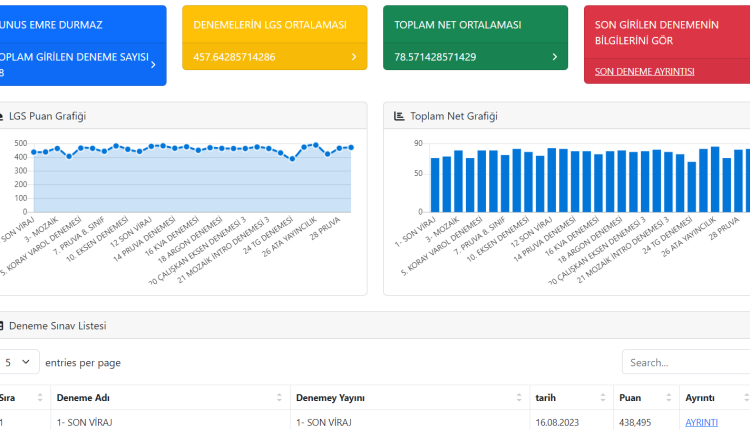Click the chevron on the yellow LGS average card
The image size is (750, 430).
353,57
